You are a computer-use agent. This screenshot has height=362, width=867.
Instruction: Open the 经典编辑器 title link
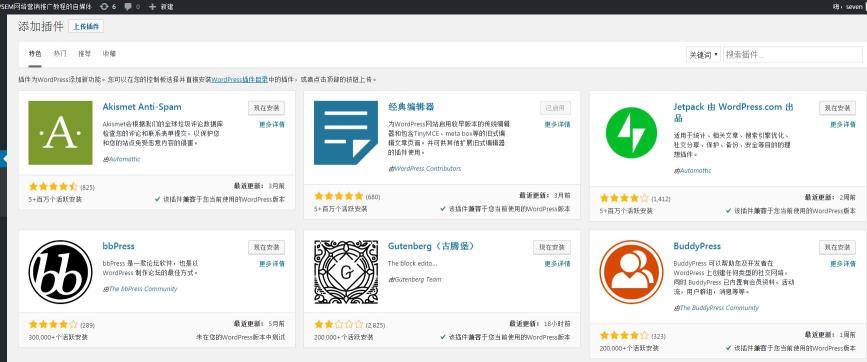click(x=411, y=107)
